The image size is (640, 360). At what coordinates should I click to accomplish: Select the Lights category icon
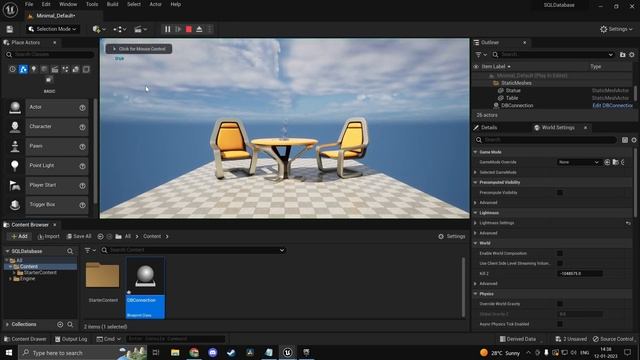34,69
